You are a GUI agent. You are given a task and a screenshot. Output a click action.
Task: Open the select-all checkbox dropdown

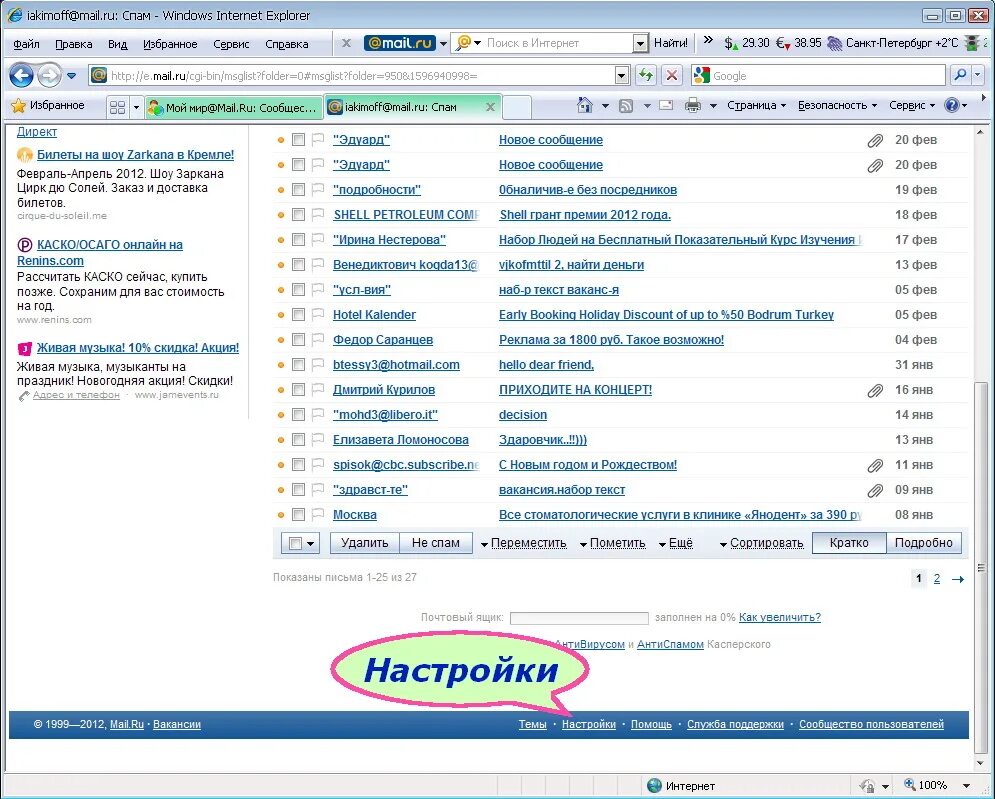click(x=310, y=543)
